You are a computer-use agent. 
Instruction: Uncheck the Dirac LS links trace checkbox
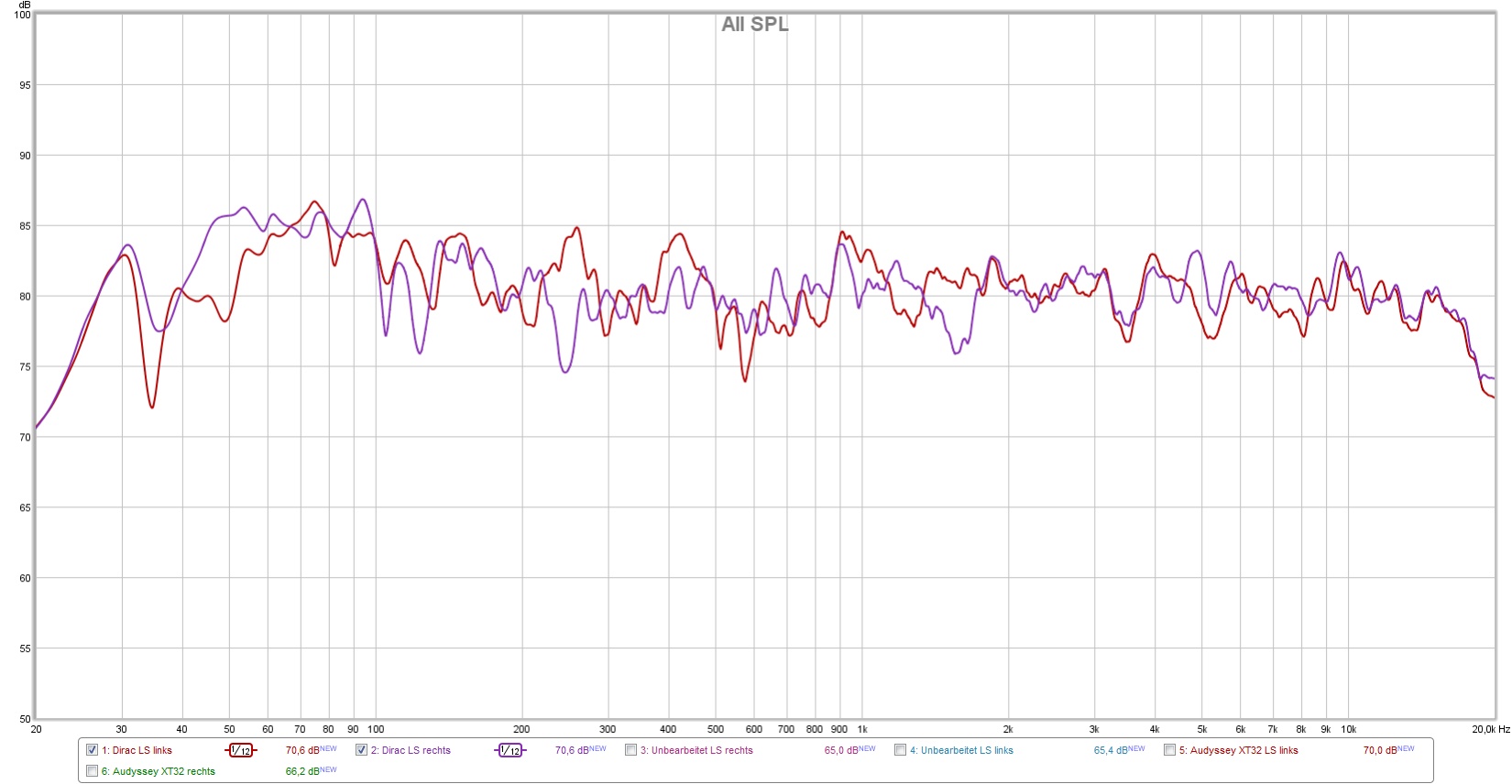(x=92, y=750)
